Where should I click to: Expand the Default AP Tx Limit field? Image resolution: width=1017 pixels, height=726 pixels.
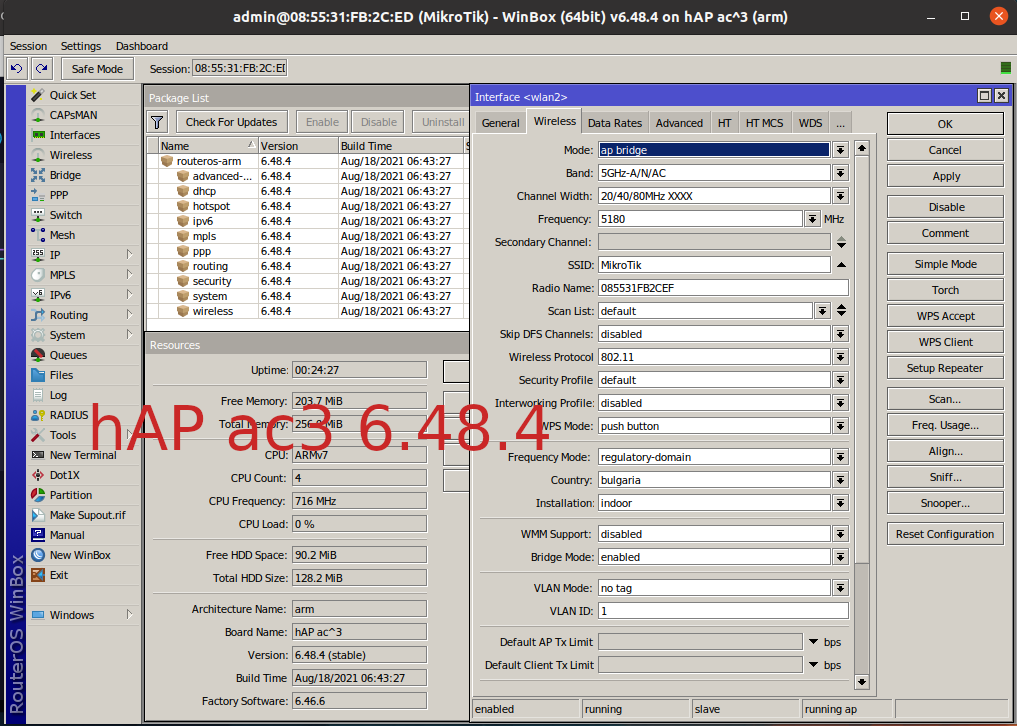813,642
